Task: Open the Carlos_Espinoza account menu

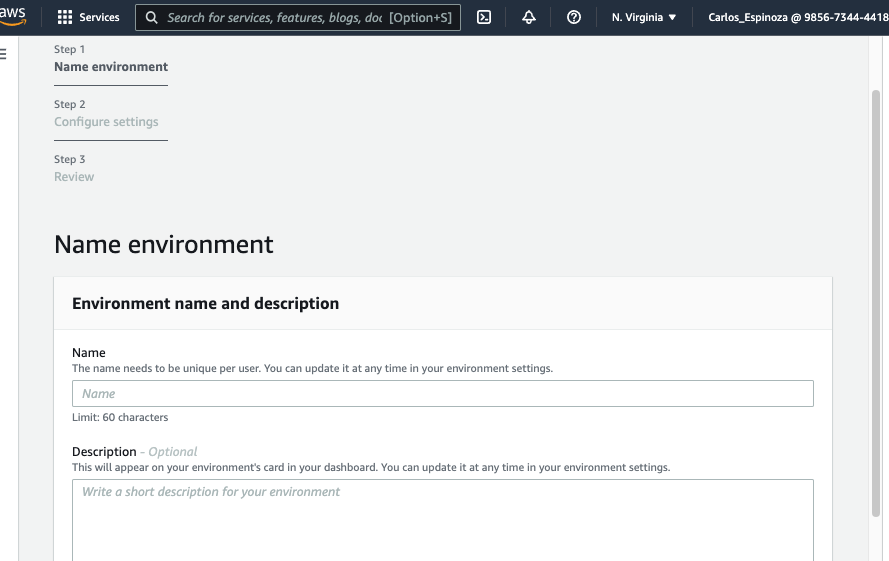Action: coord(798,18)
